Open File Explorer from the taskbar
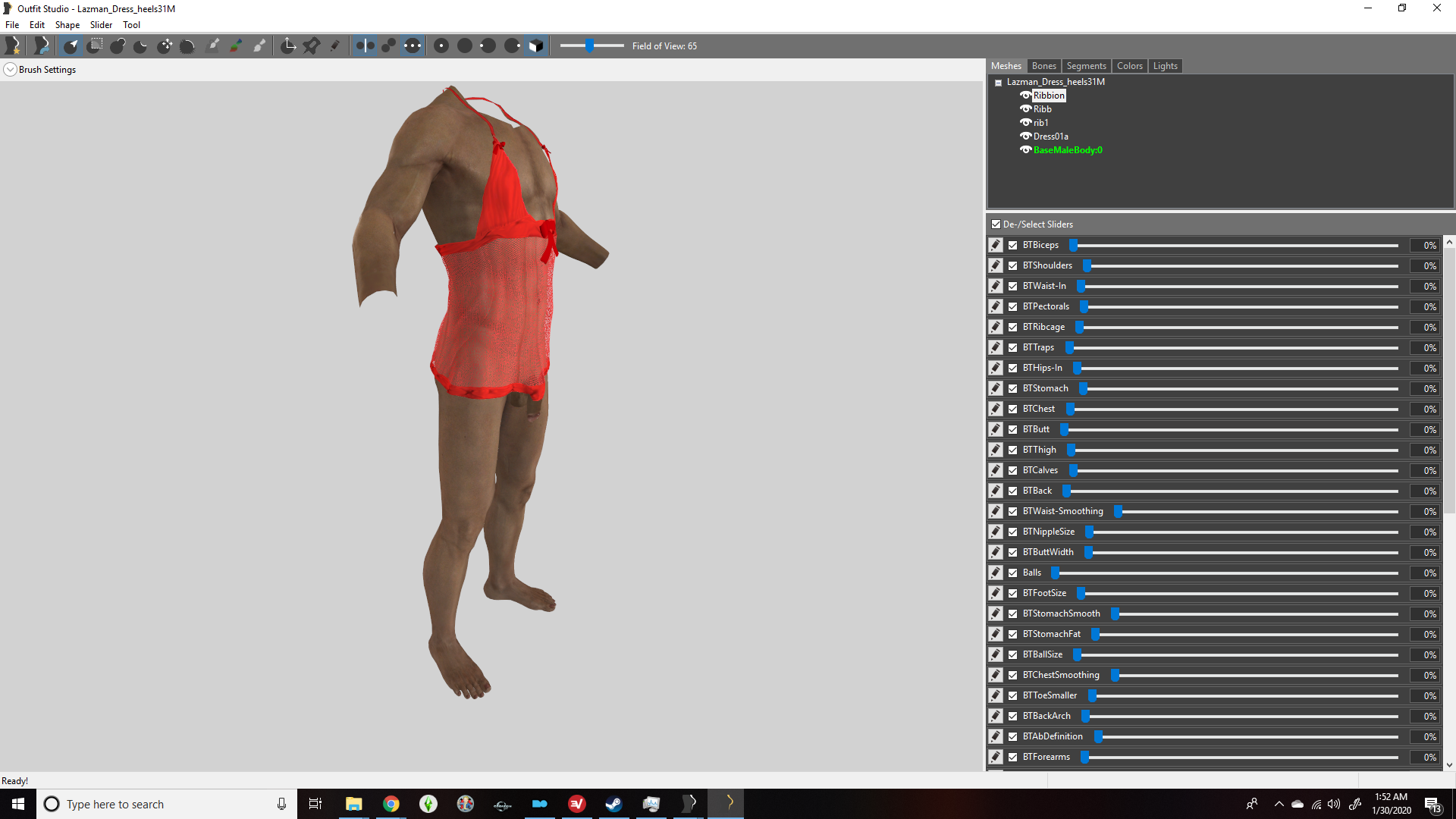1456x819 pixels. click(x=353, y=804)
